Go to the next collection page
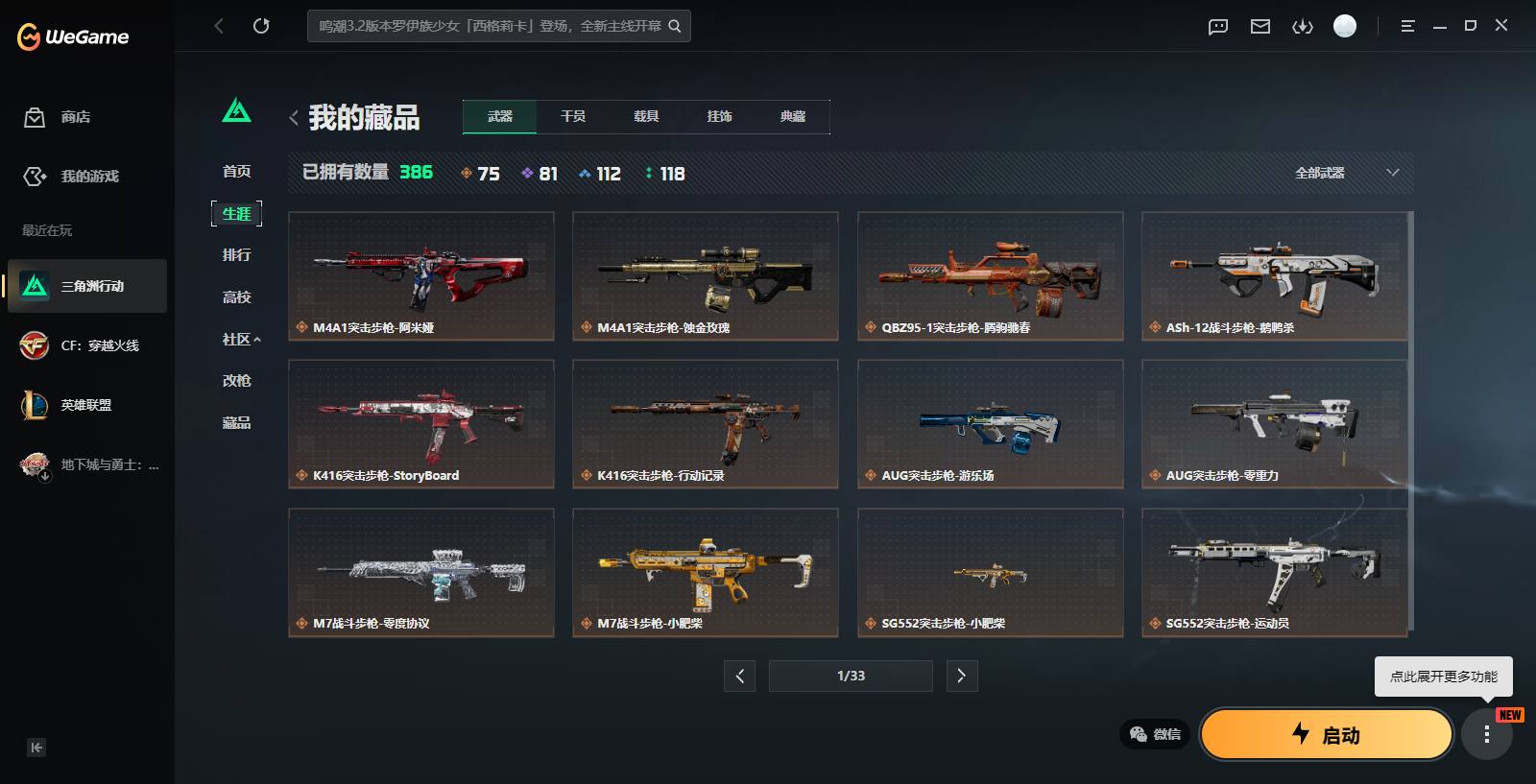 click(962, 676)
